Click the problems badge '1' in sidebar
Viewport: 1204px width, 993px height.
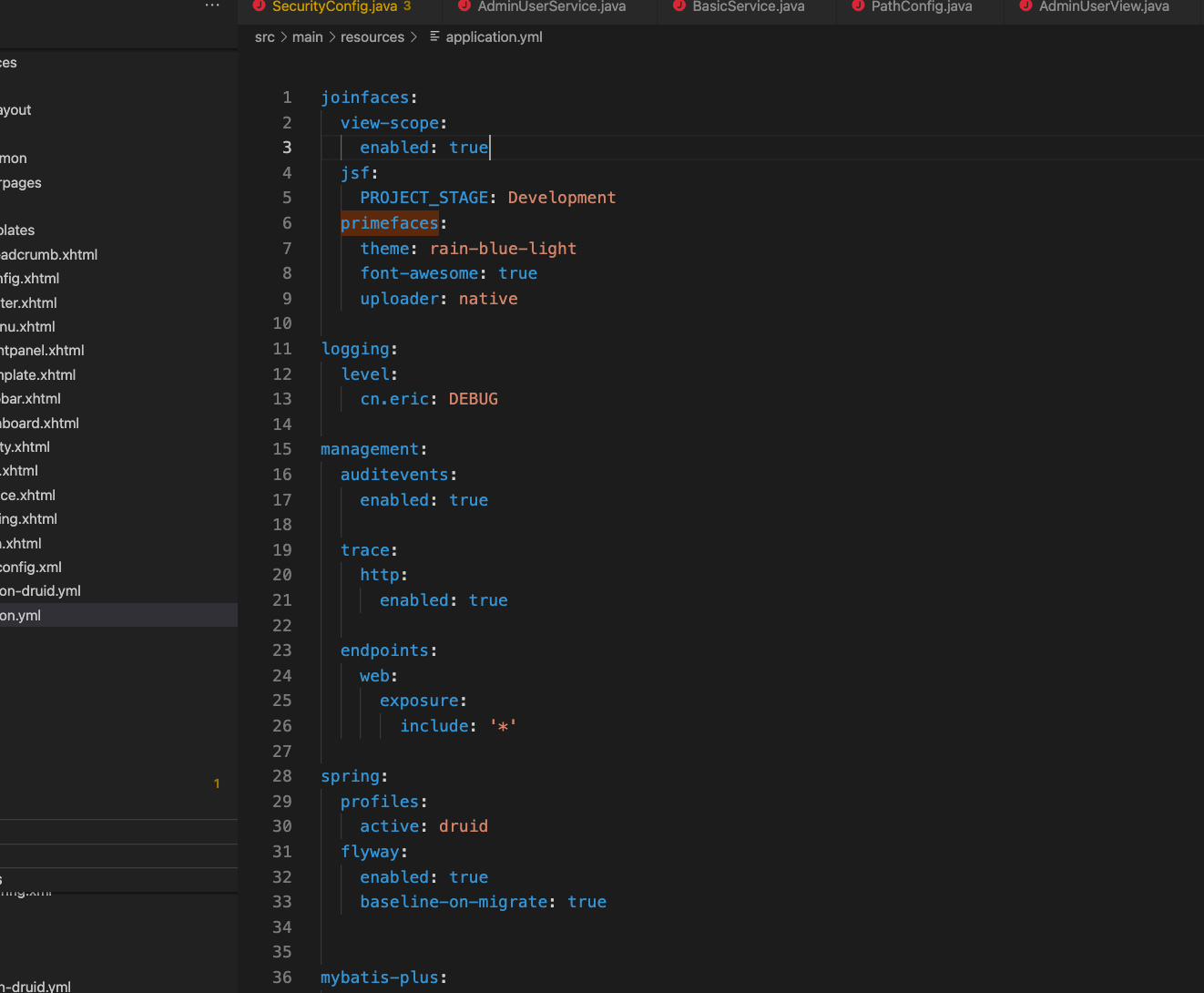point(217,783)
